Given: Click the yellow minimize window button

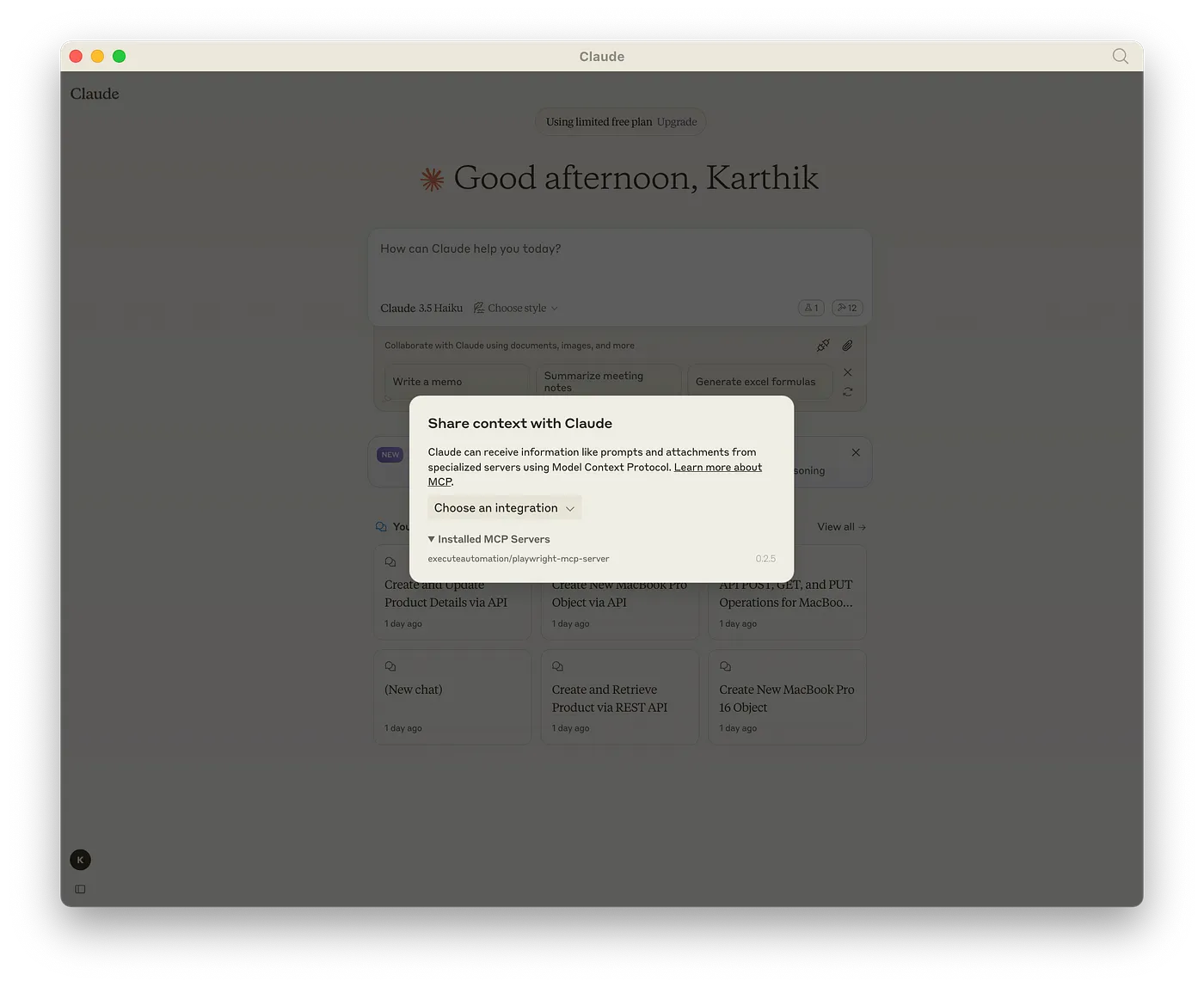Looking at the screenshot, I should [97, 56].
